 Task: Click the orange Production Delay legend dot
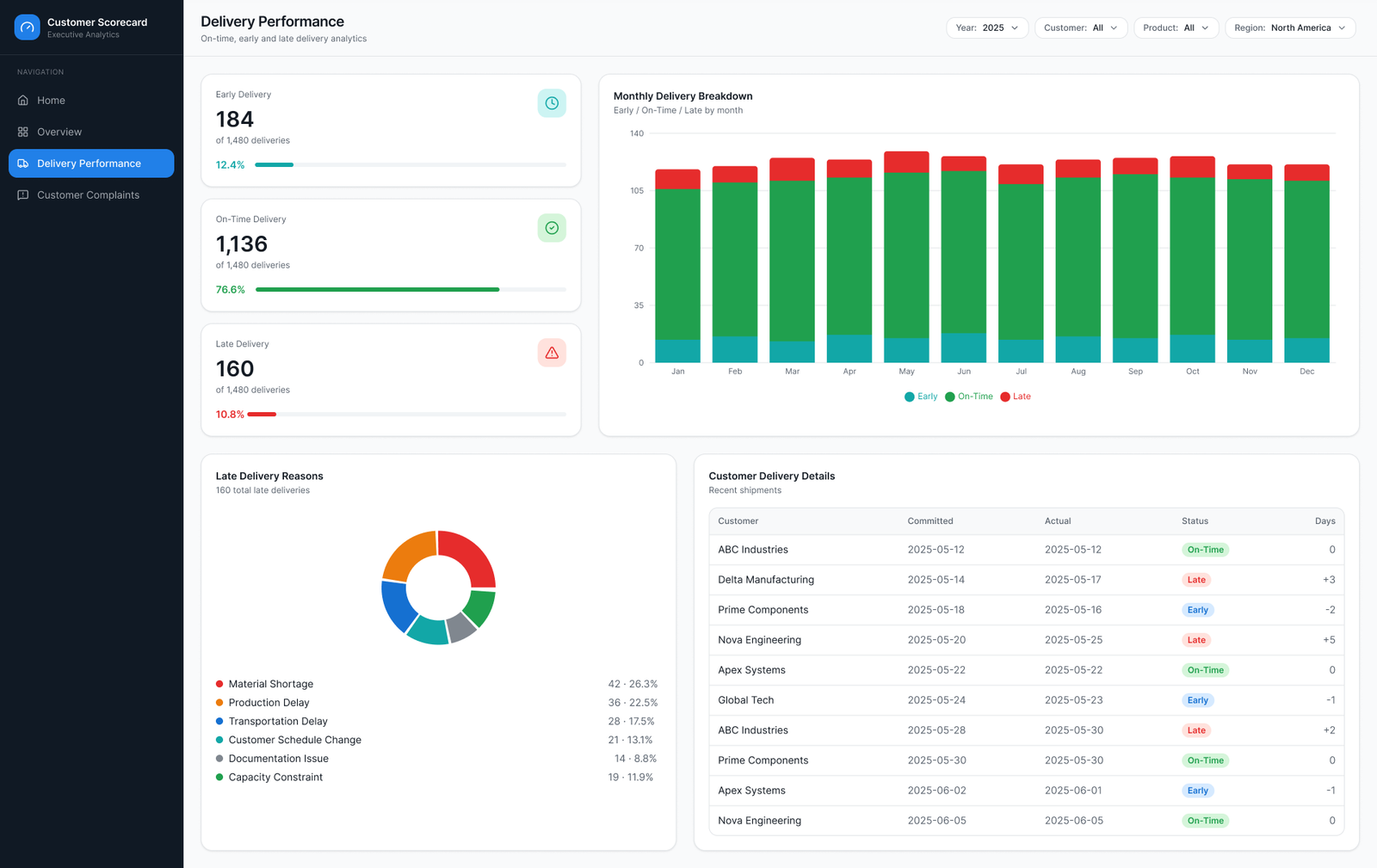(219, 703)
